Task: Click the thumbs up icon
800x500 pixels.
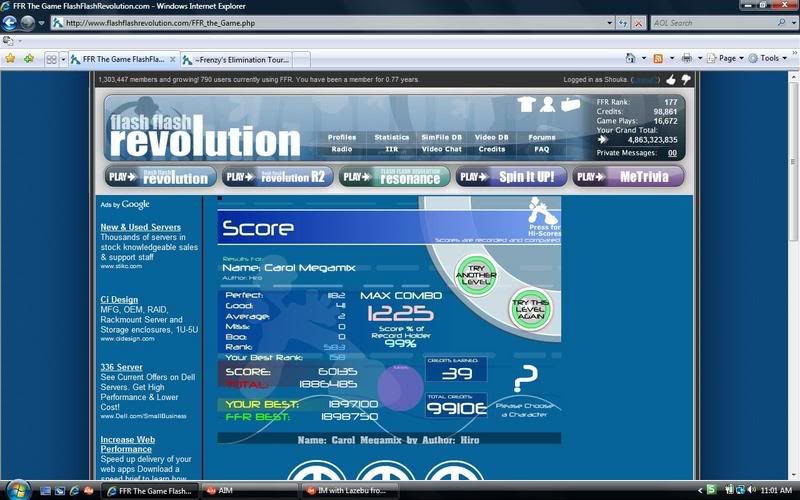Action: pos(671,80)
